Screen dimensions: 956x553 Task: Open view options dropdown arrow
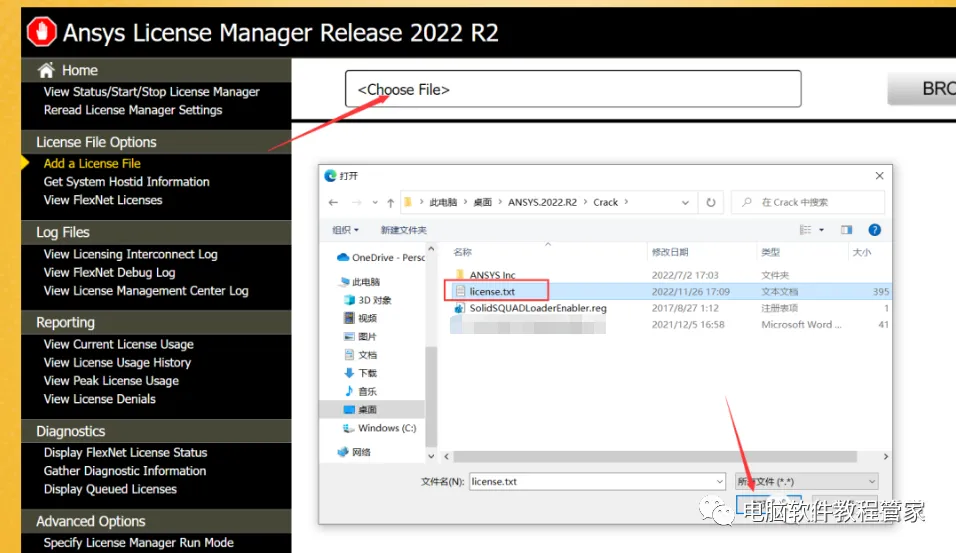pyautogui.click(x=821, y=230)
